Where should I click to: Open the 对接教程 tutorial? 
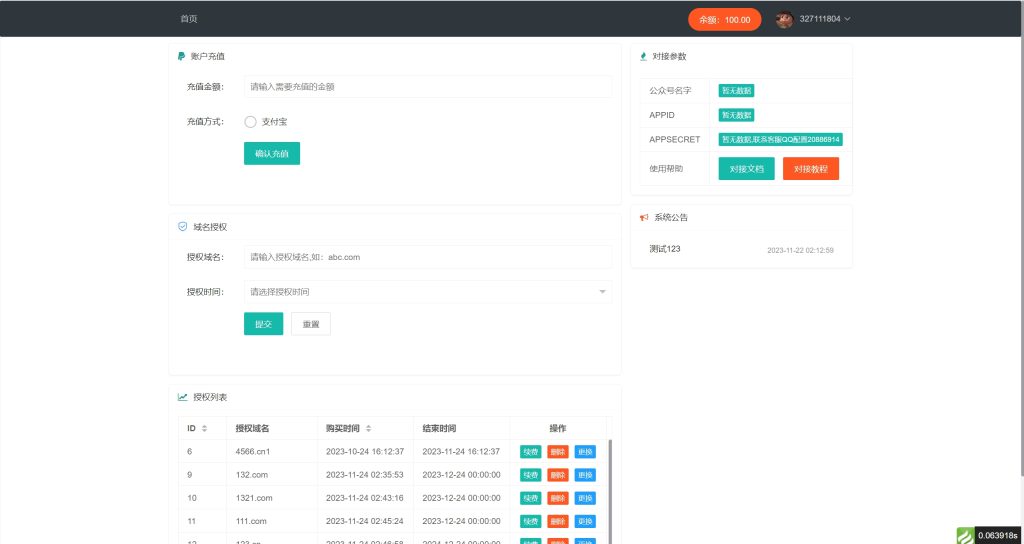[811, 168]
